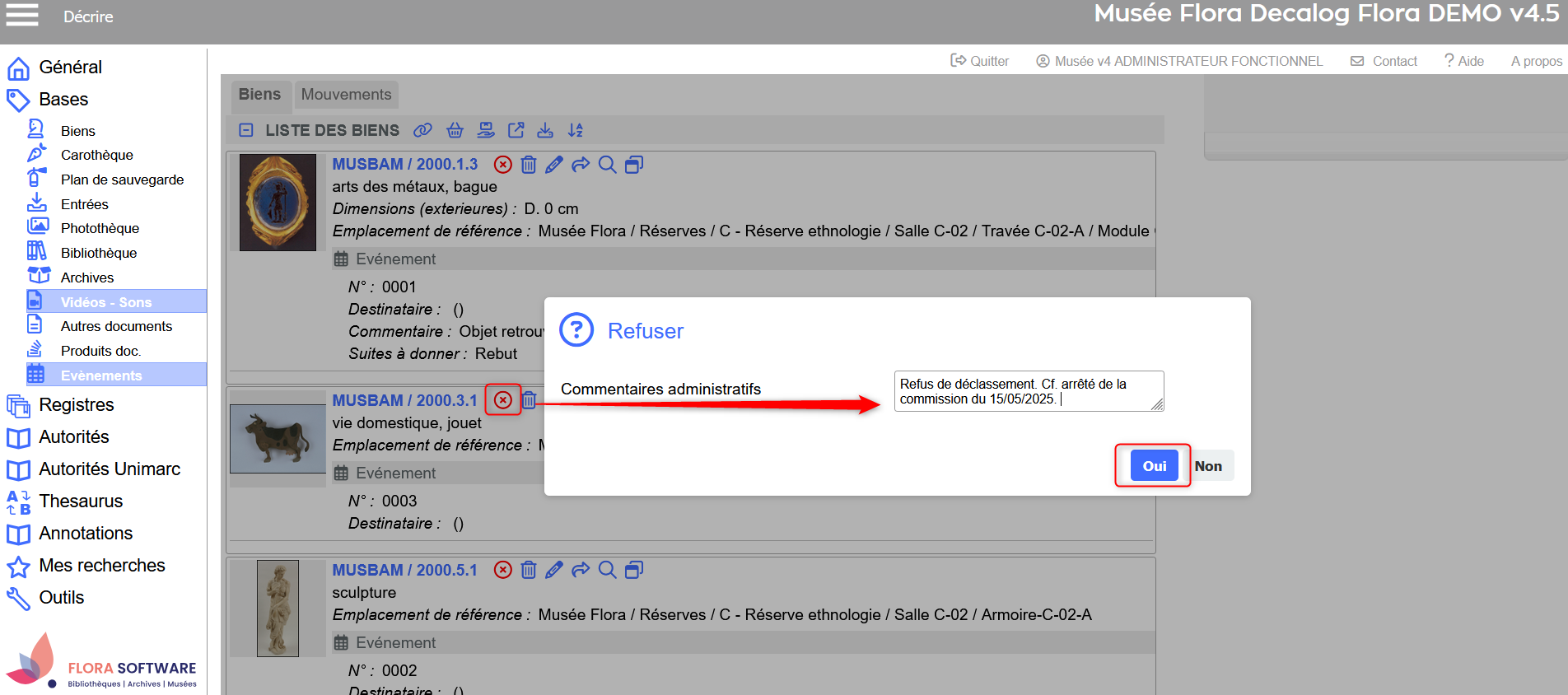This screenshot has height=695, width=1568.
Task: Open the Thesaurus sidebar section
Action: click(81, 501)
